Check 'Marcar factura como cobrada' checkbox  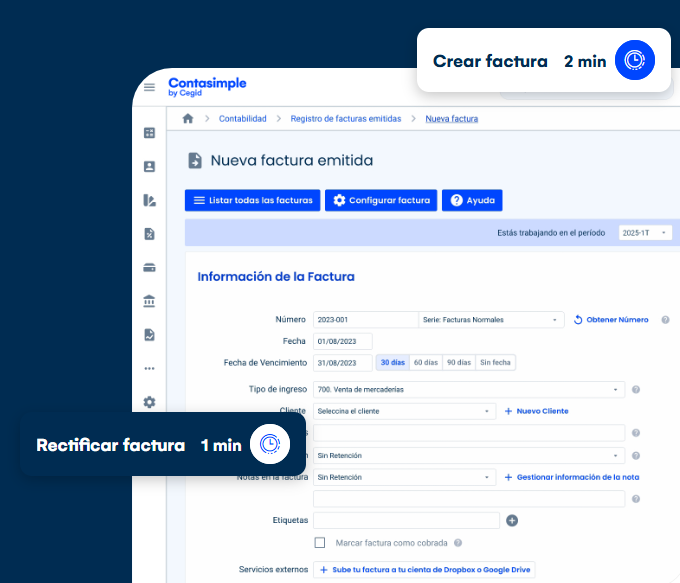click(x=320, y=543)
